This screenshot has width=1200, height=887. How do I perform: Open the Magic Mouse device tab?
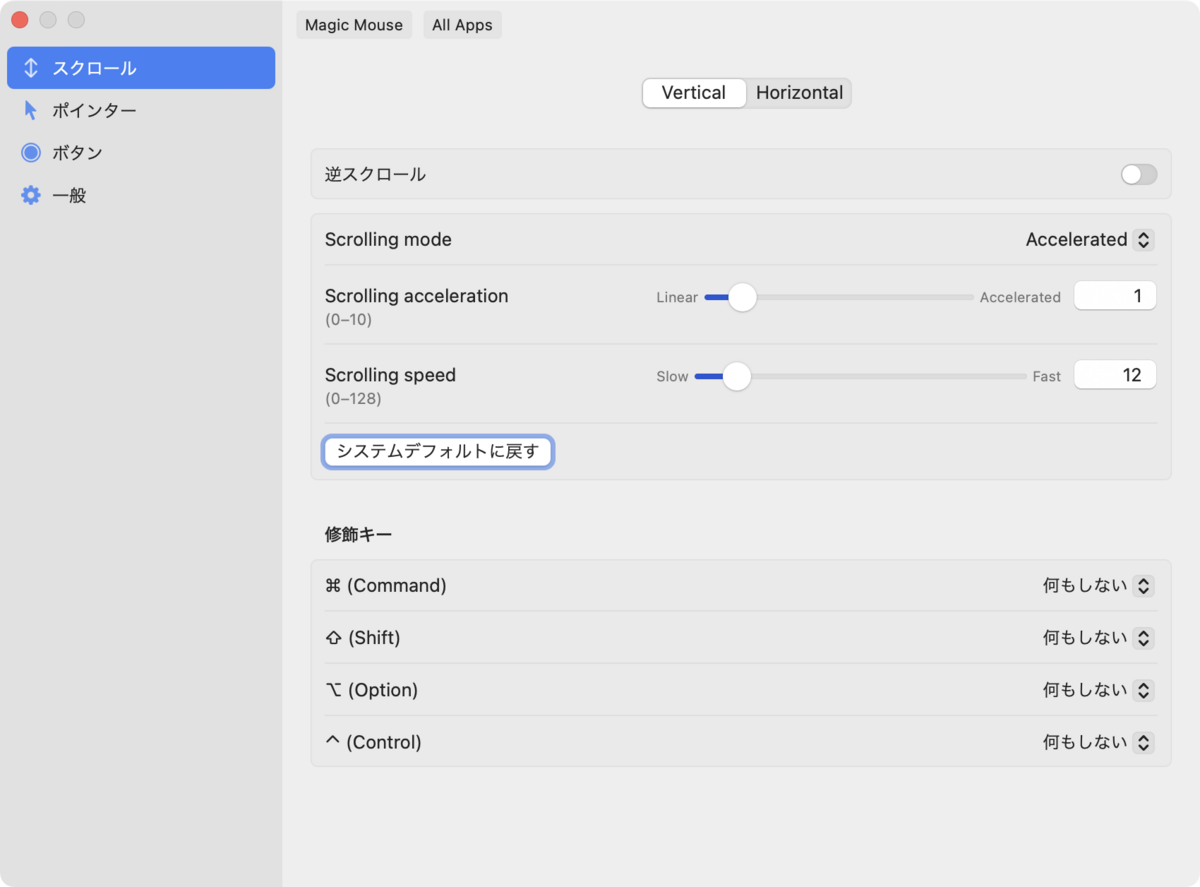[x=354, y=25]
